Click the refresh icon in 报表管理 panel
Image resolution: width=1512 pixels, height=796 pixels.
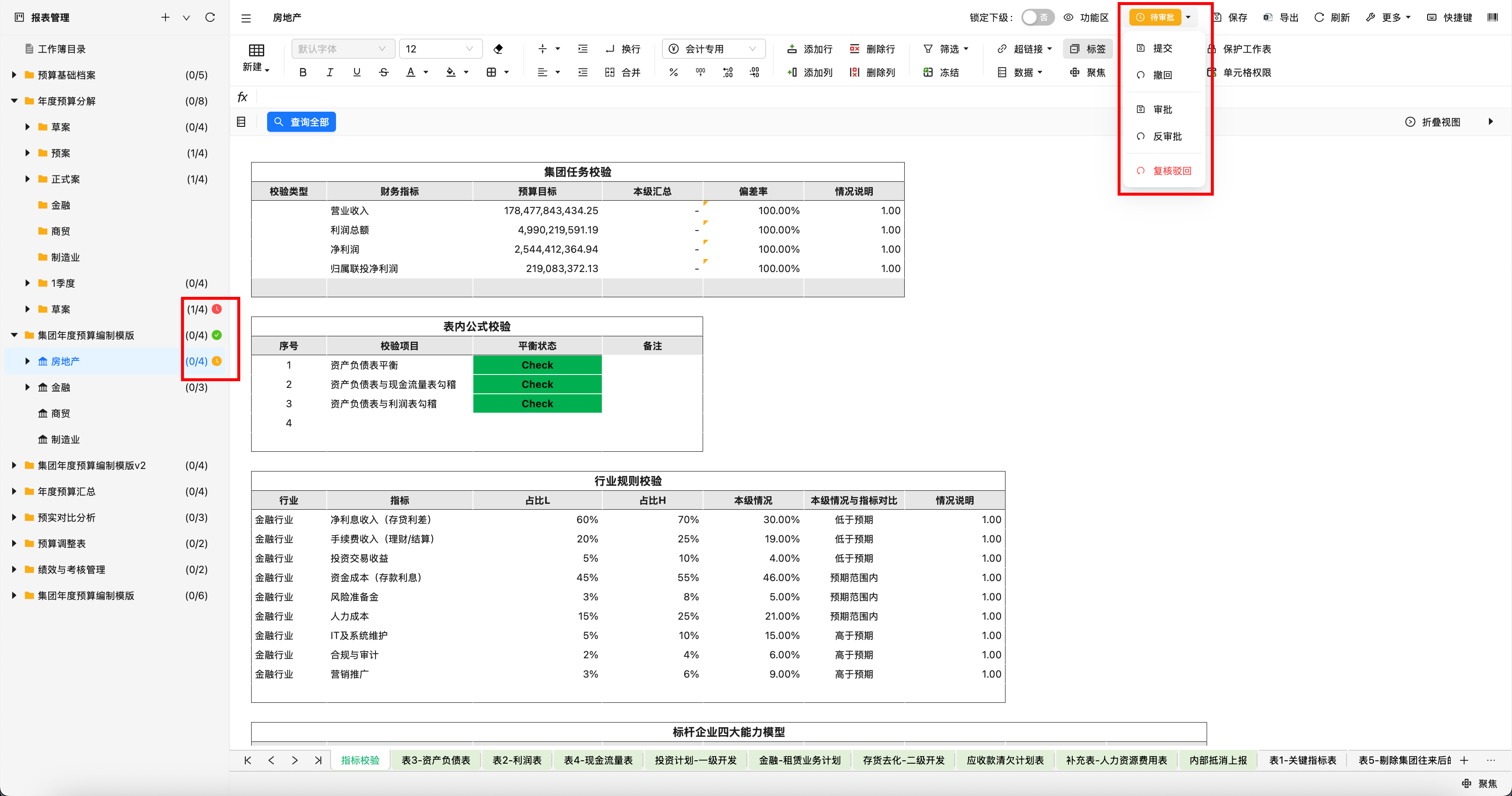[x=210, y=18]
